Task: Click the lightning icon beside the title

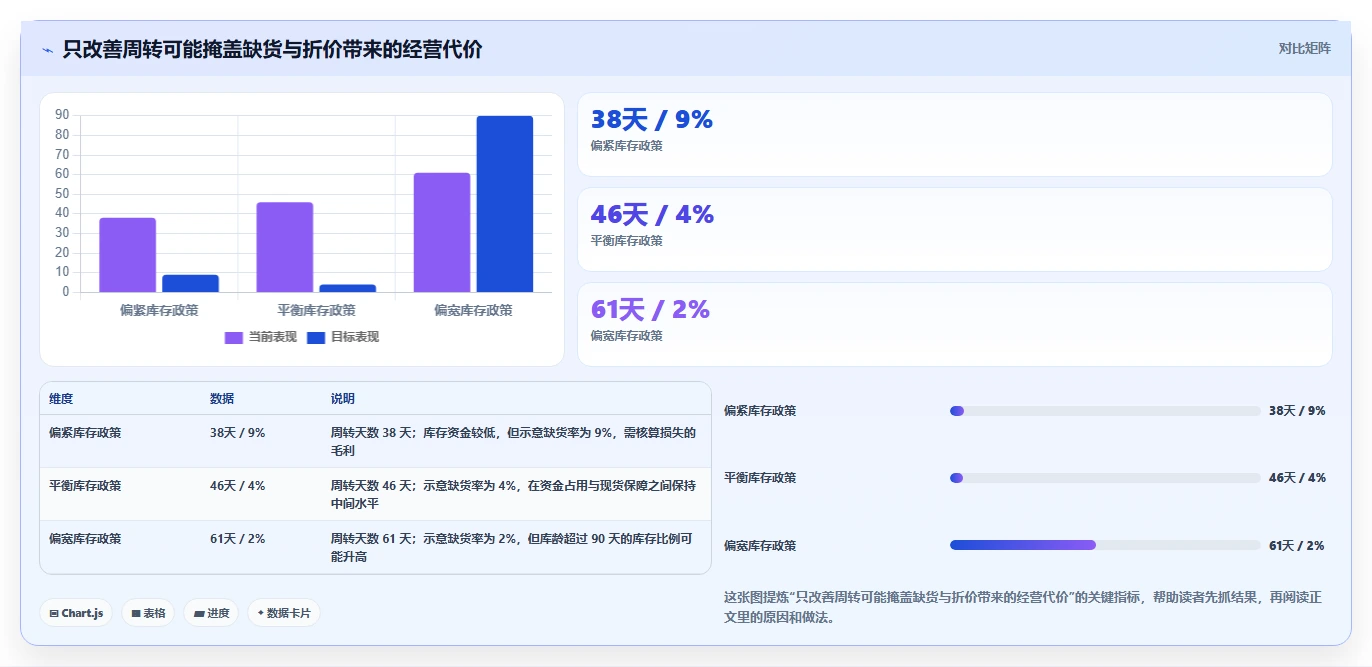Action: 47,50
